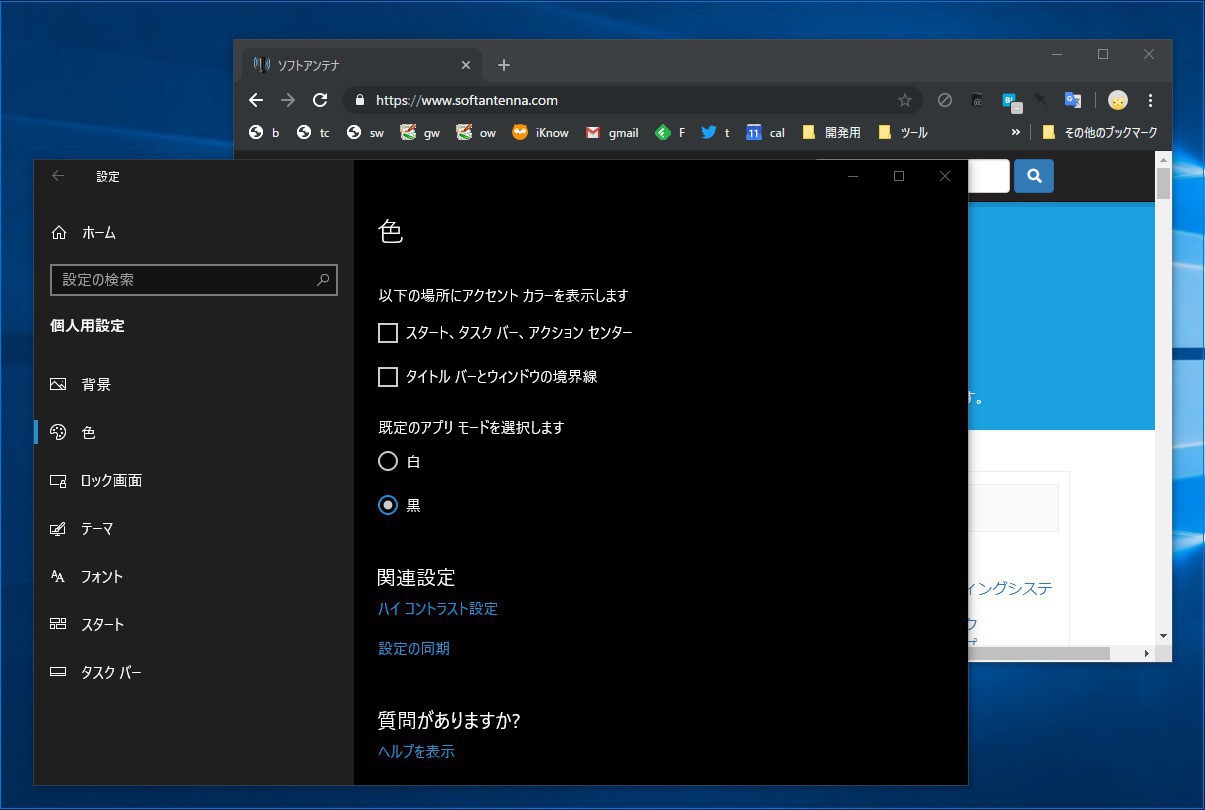Go back using Chrome's back arrow
Screen dimensions: 1205x810
256,100
